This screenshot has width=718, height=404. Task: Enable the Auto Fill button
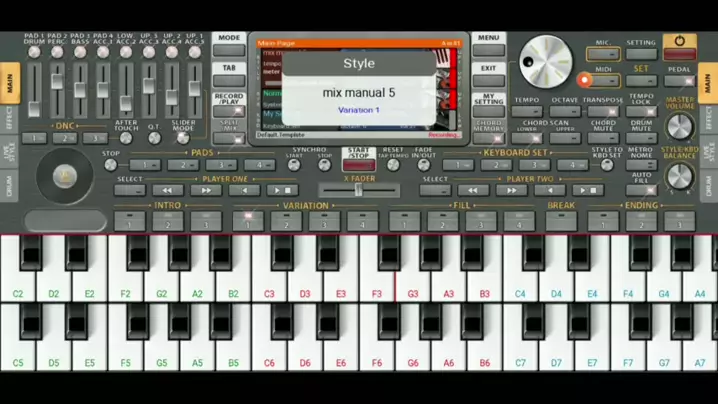tap(641, 190)
